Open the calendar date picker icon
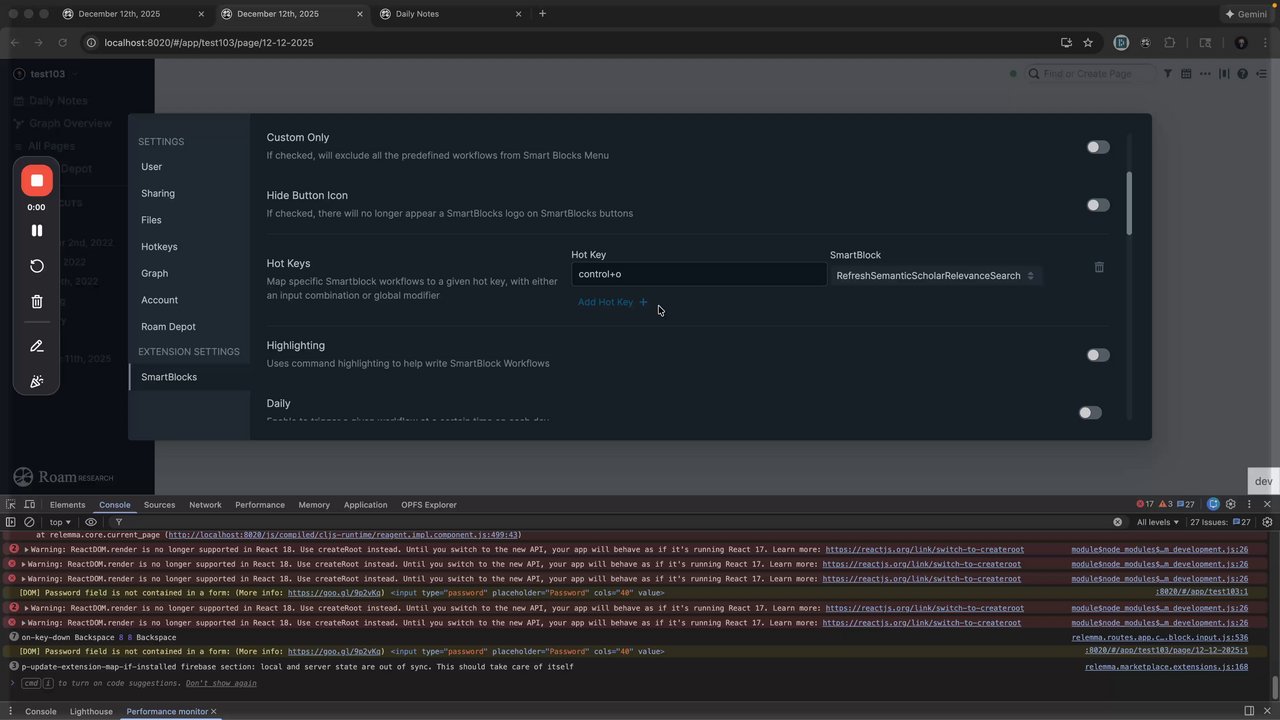Viewport: 1280px width, 720px height. coord(1186,74)
